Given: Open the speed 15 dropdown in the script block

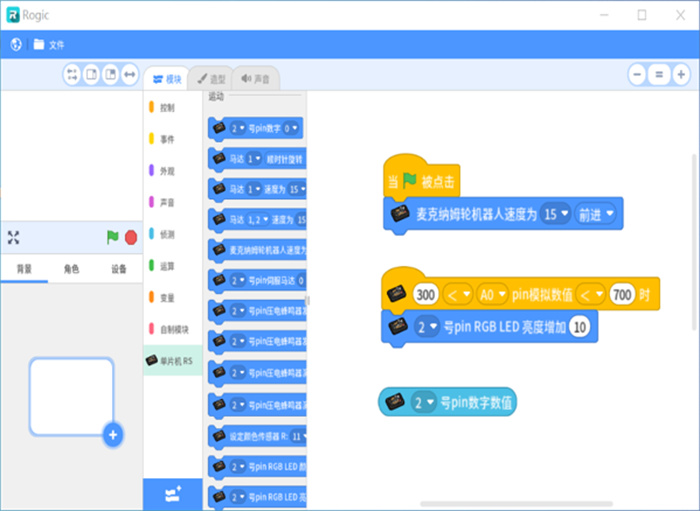Looking at the screenshot, I should [x=556, y=214].
